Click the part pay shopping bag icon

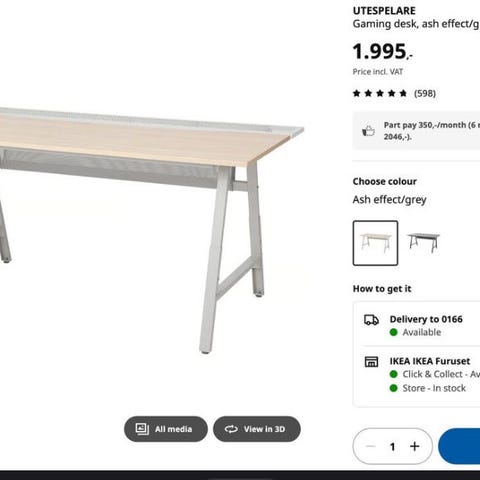pos(368,131)
